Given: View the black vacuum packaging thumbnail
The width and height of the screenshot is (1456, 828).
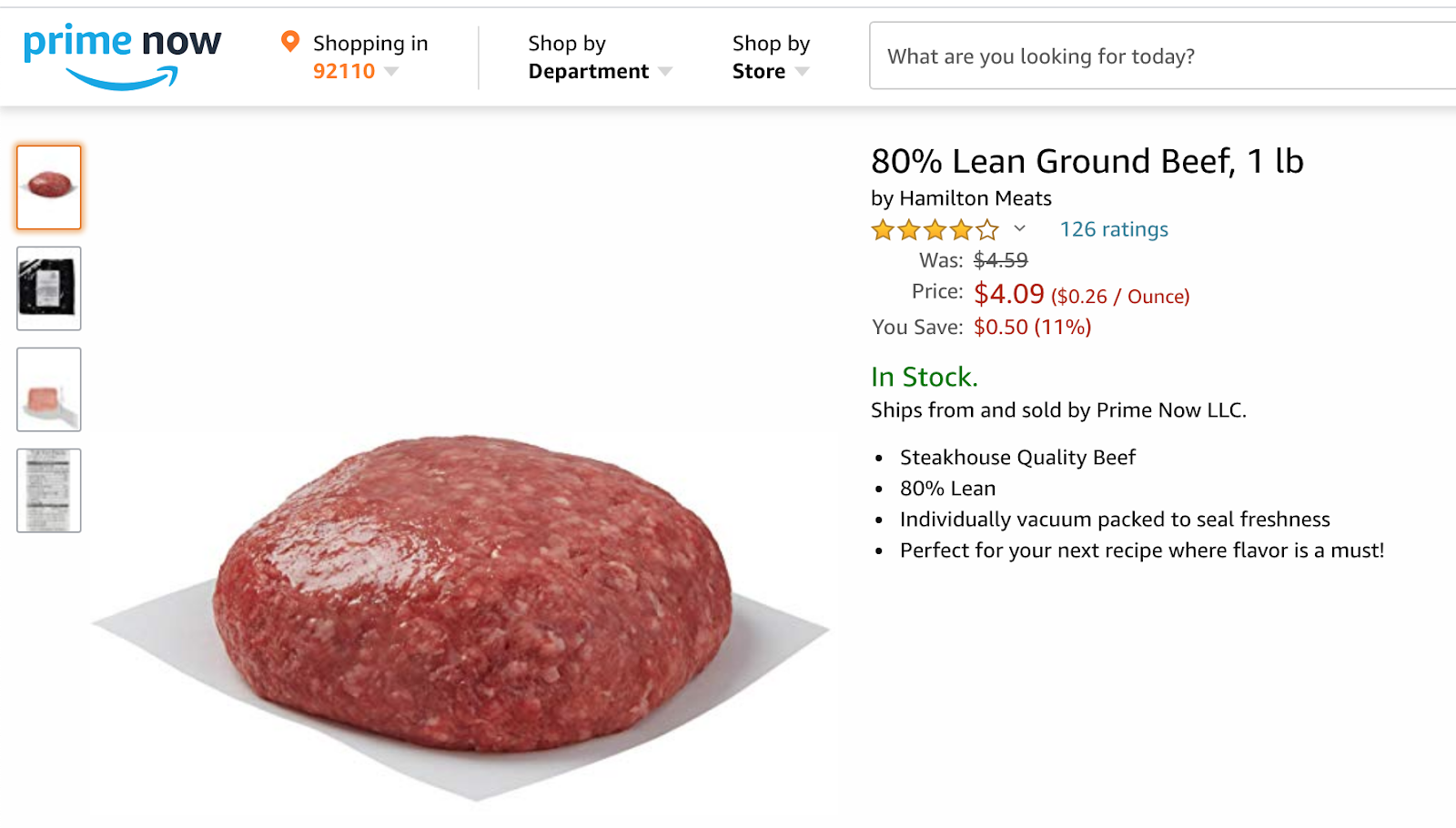Looking at the screenshot, I should (x=49, y=288).
